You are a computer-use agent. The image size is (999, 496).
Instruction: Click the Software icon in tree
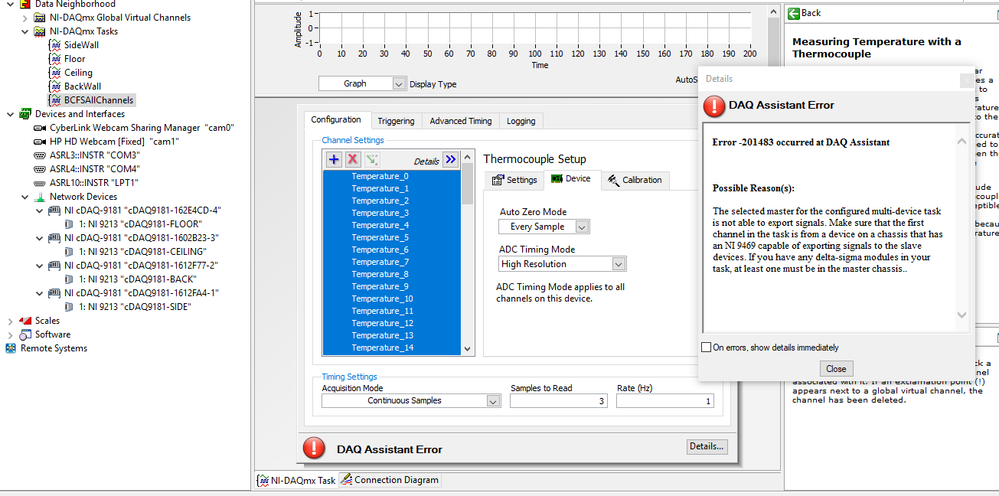coord(25,334)
